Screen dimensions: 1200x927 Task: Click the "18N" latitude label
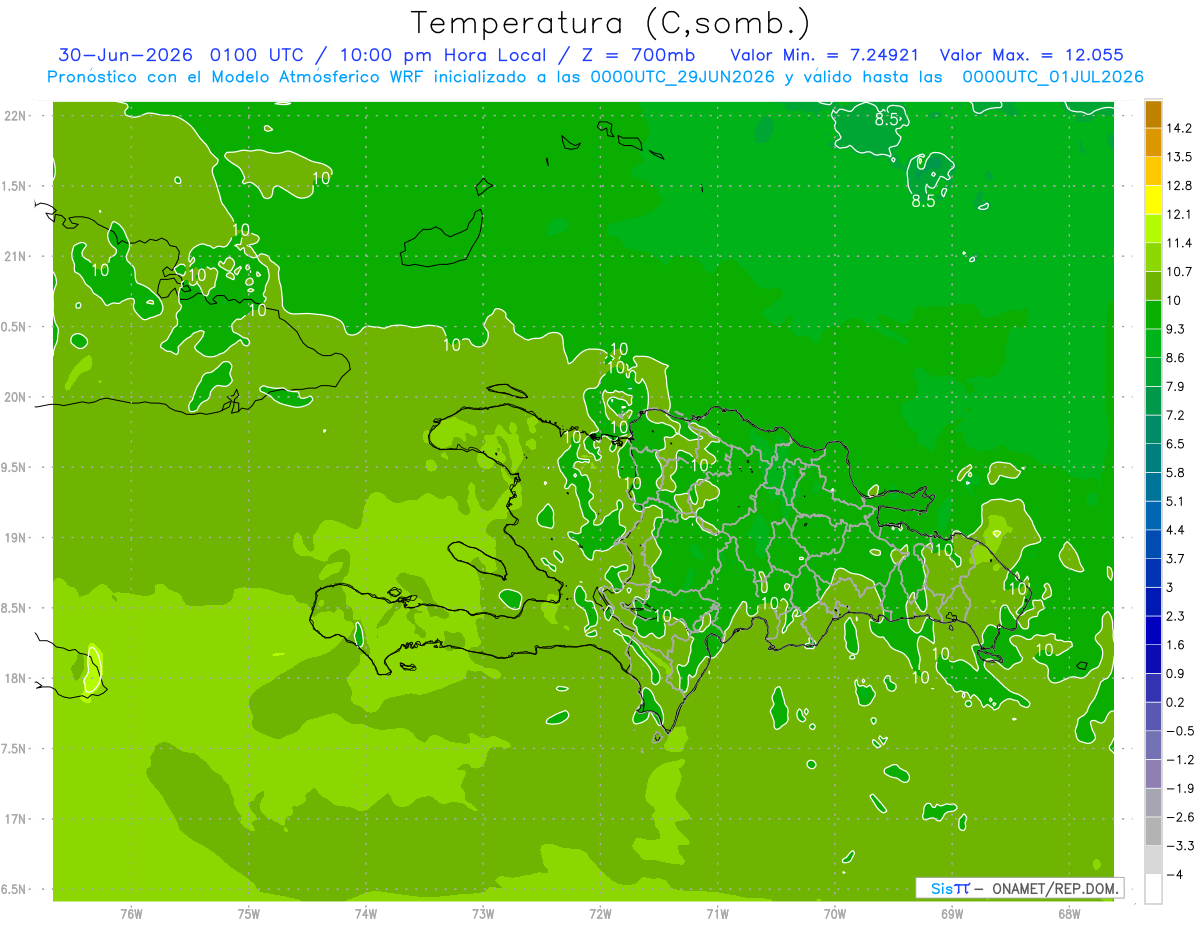[17, 678]
